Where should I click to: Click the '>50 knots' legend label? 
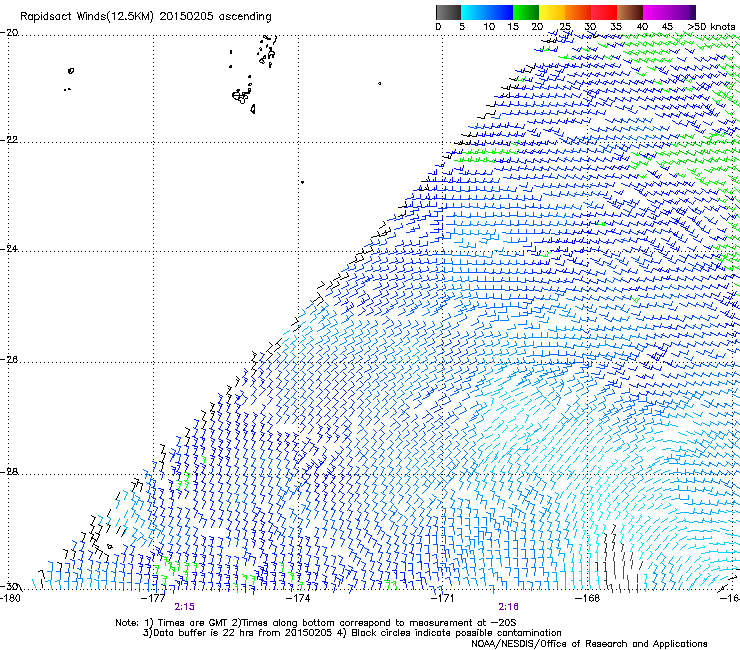tap(711, 26)
